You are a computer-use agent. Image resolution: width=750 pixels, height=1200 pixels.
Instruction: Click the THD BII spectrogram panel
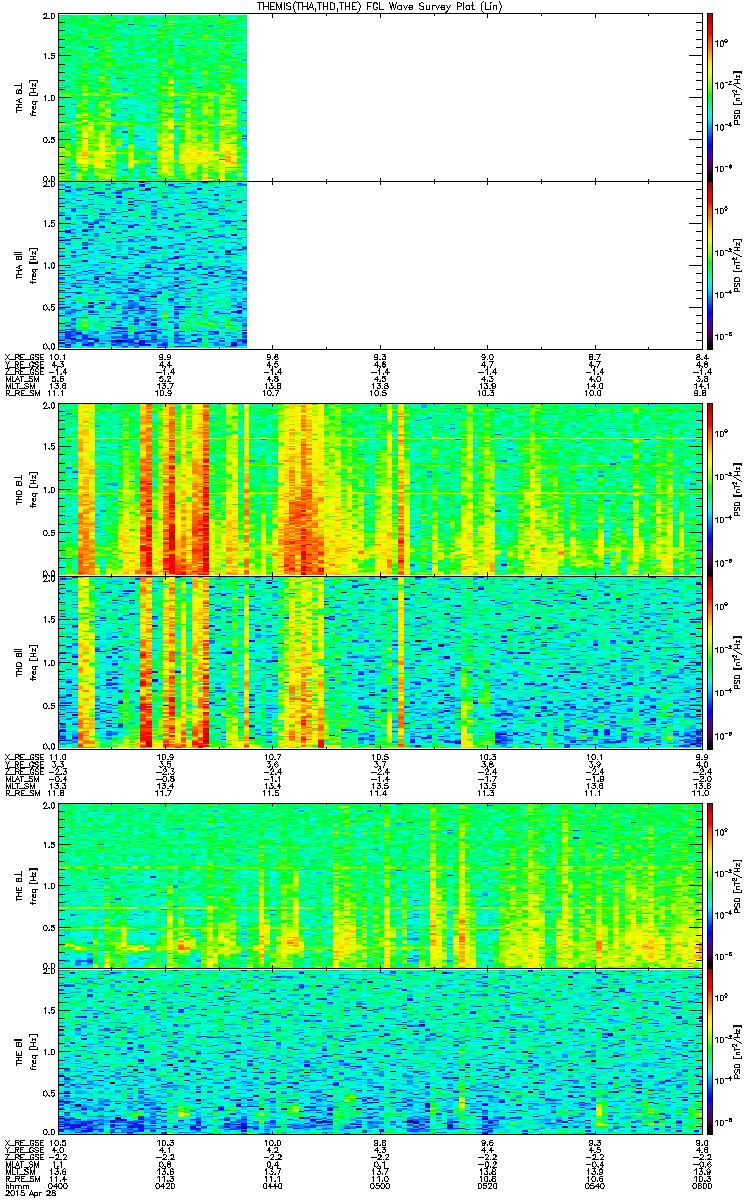pos(380,661)
